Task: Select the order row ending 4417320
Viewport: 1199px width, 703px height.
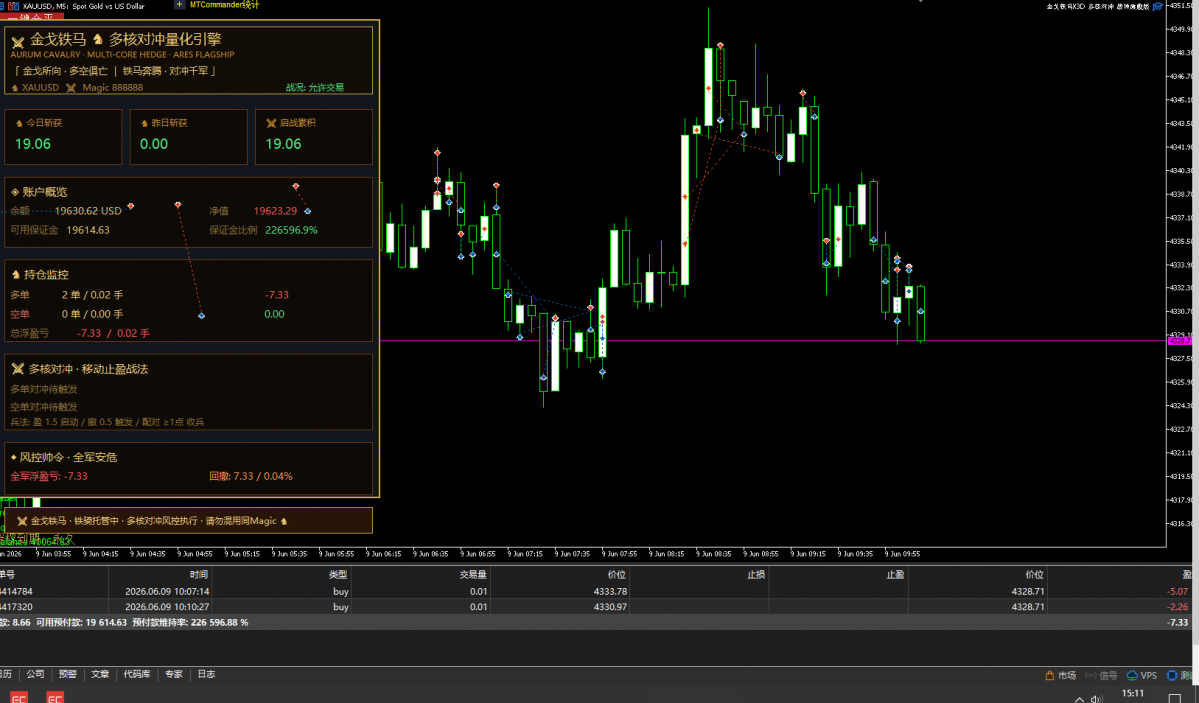Action: coord(596,607)
